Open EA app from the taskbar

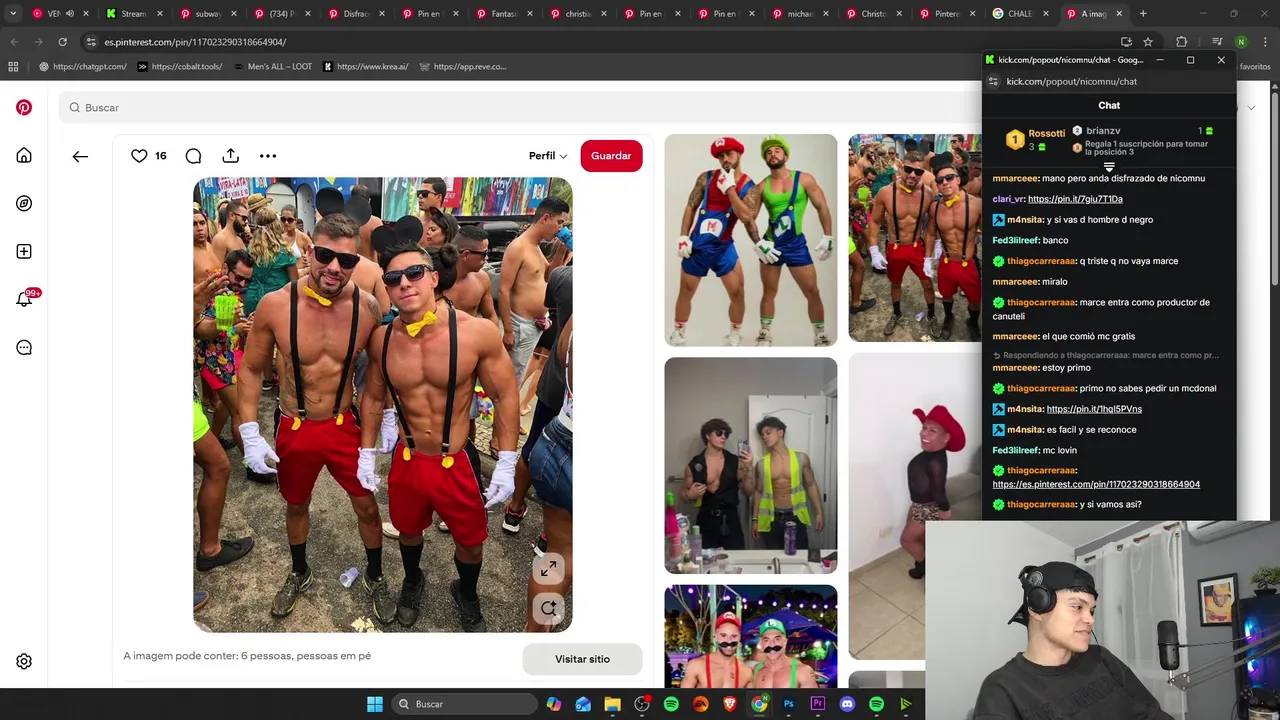[x=701, y=704]
